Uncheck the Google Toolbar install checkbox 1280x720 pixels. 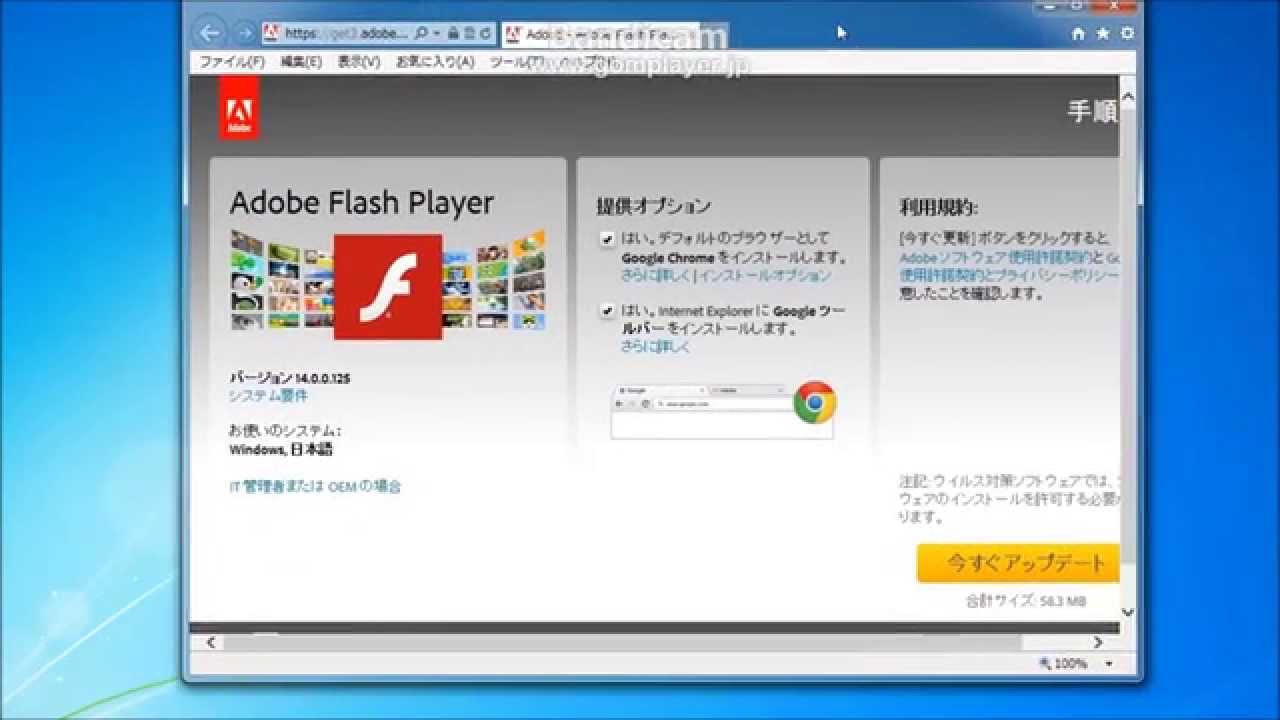pyautogui.click(x=607, y=311)
